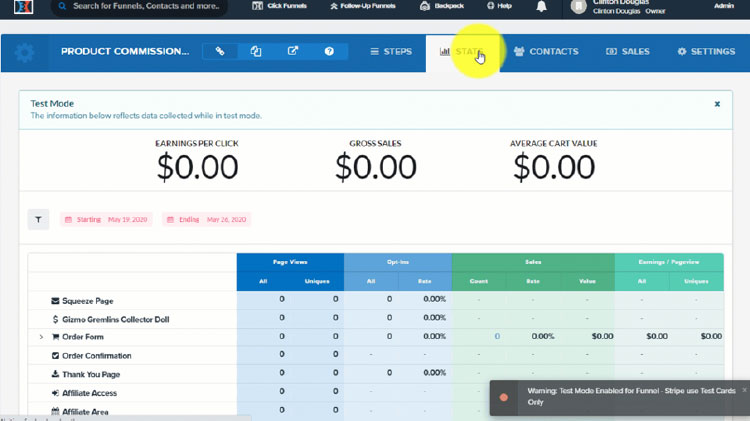Click the funnel URL link icon
The image size is (750, 421).
pyautogui.click(x=220, y=51)
